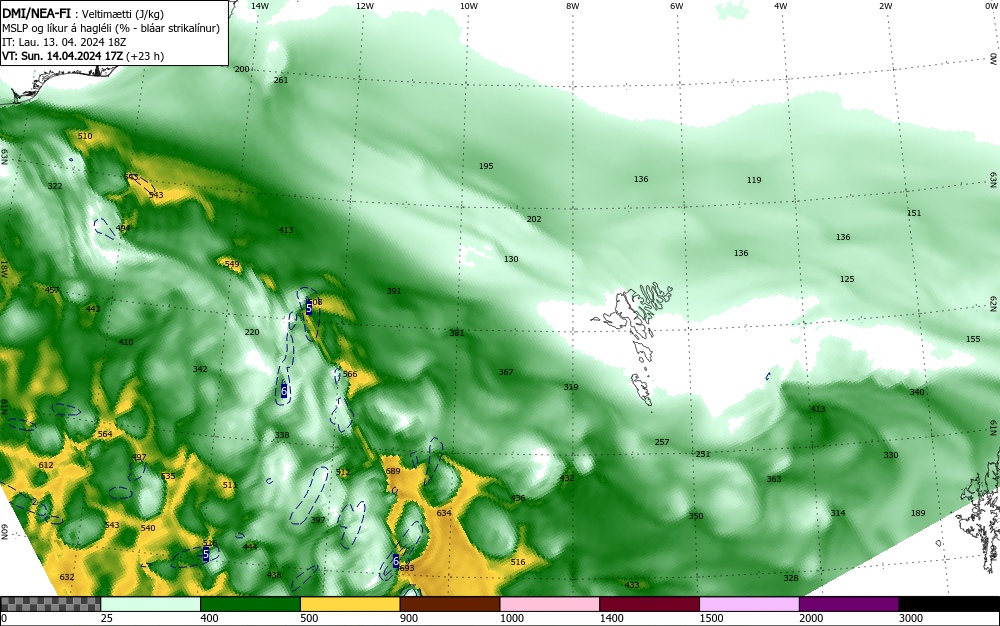Click the 10W longitude label

click(469, 6)
